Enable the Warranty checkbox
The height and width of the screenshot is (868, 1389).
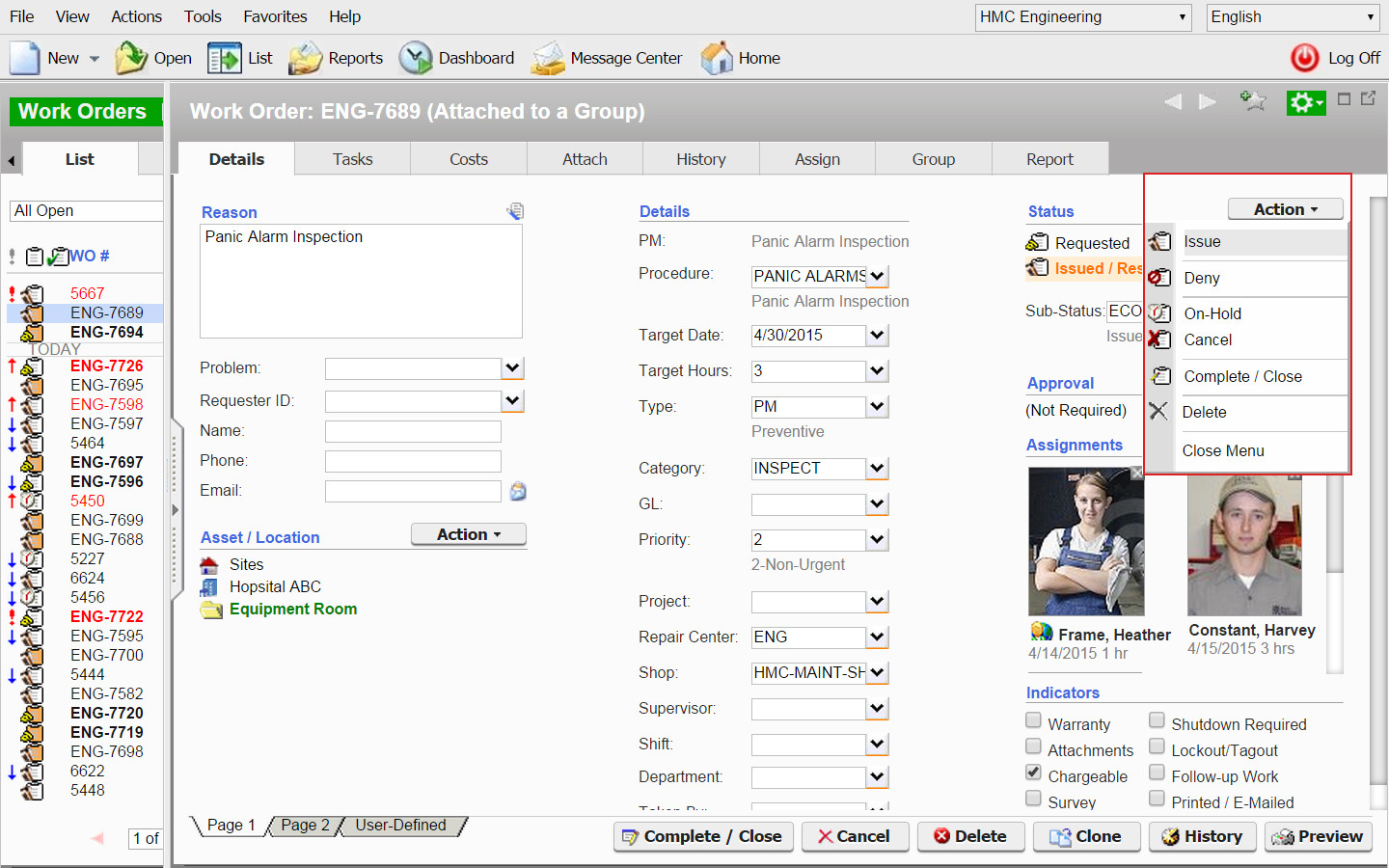(x=1033, y=720)
